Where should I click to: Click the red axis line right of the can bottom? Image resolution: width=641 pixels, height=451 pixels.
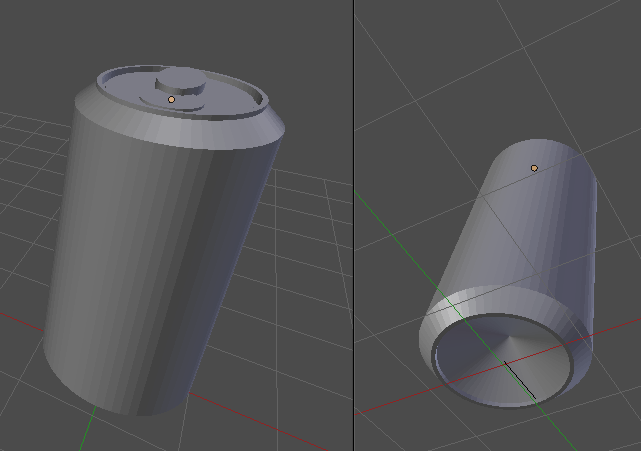point(607,332)
